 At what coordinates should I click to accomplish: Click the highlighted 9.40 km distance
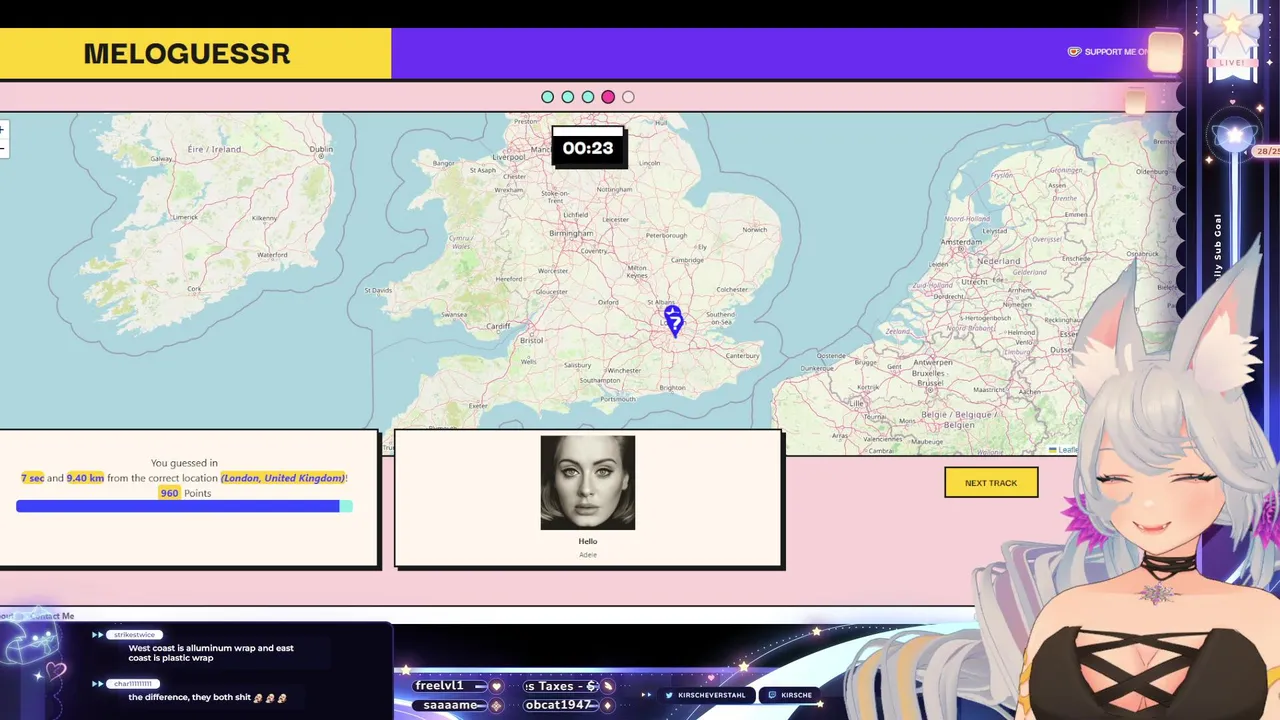(x=85, y=478)
